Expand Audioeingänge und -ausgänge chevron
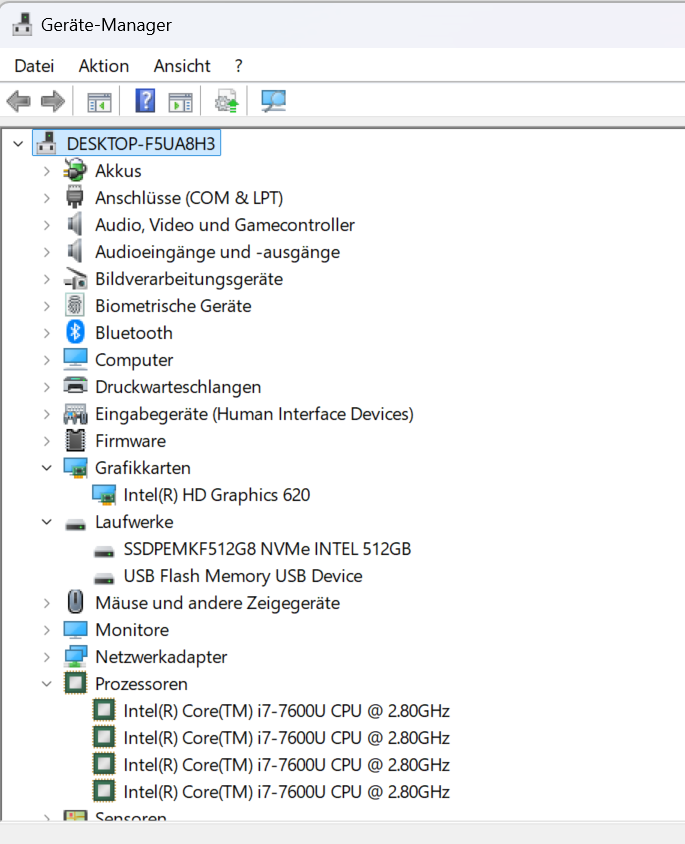Viewport: 685px width, 844px height. coord(47,252)
